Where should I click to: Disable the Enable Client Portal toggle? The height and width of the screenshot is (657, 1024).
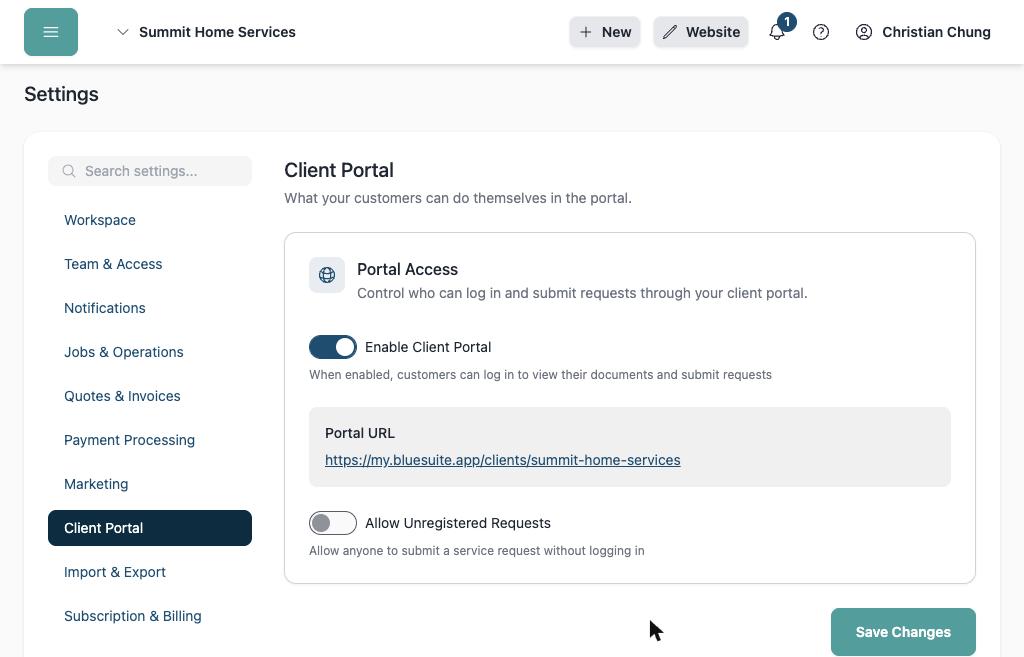click(333, 347)
